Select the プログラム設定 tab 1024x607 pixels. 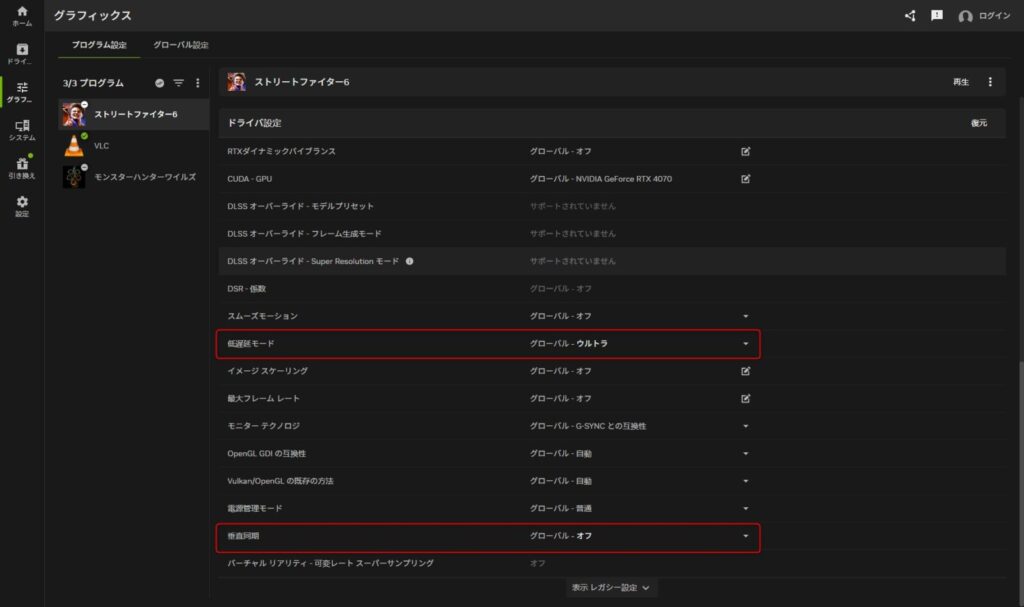[98, 45]
